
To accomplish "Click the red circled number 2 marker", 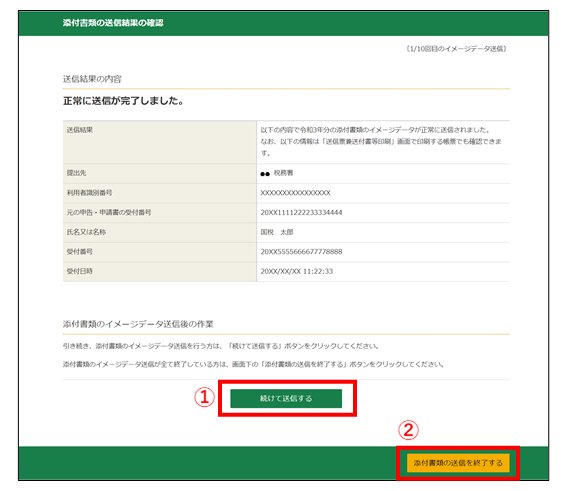I will coord(408,430).
